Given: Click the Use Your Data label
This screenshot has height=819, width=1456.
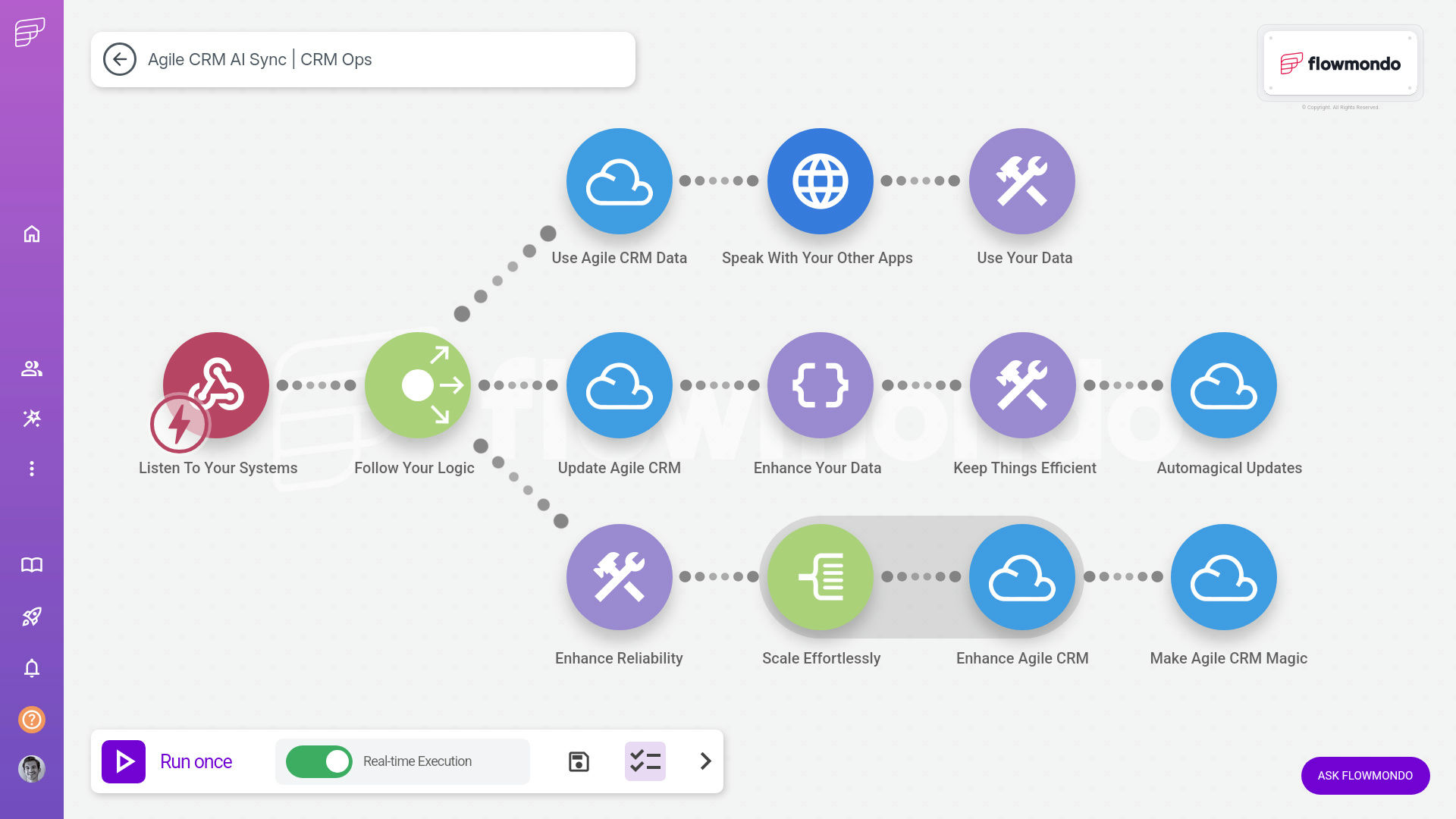Looking at the screenshot, I should click(x=1025, y=258).
